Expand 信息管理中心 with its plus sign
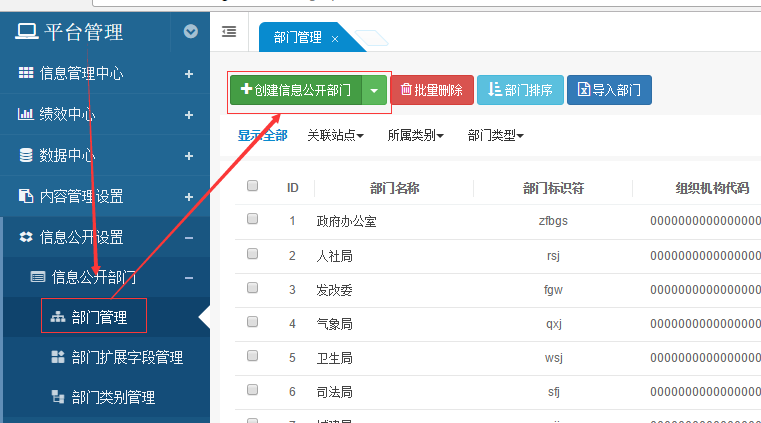 (189, 73)
